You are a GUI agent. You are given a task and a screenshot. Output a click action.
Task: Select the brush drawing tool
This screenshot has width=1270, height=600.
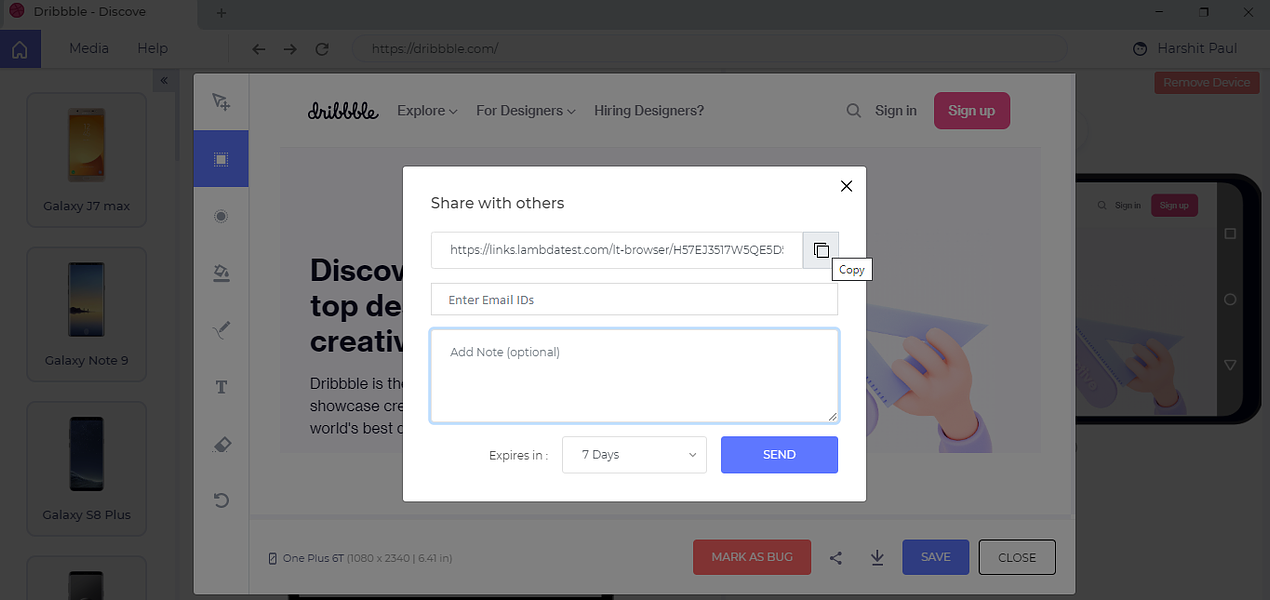(x=222, y=330)
